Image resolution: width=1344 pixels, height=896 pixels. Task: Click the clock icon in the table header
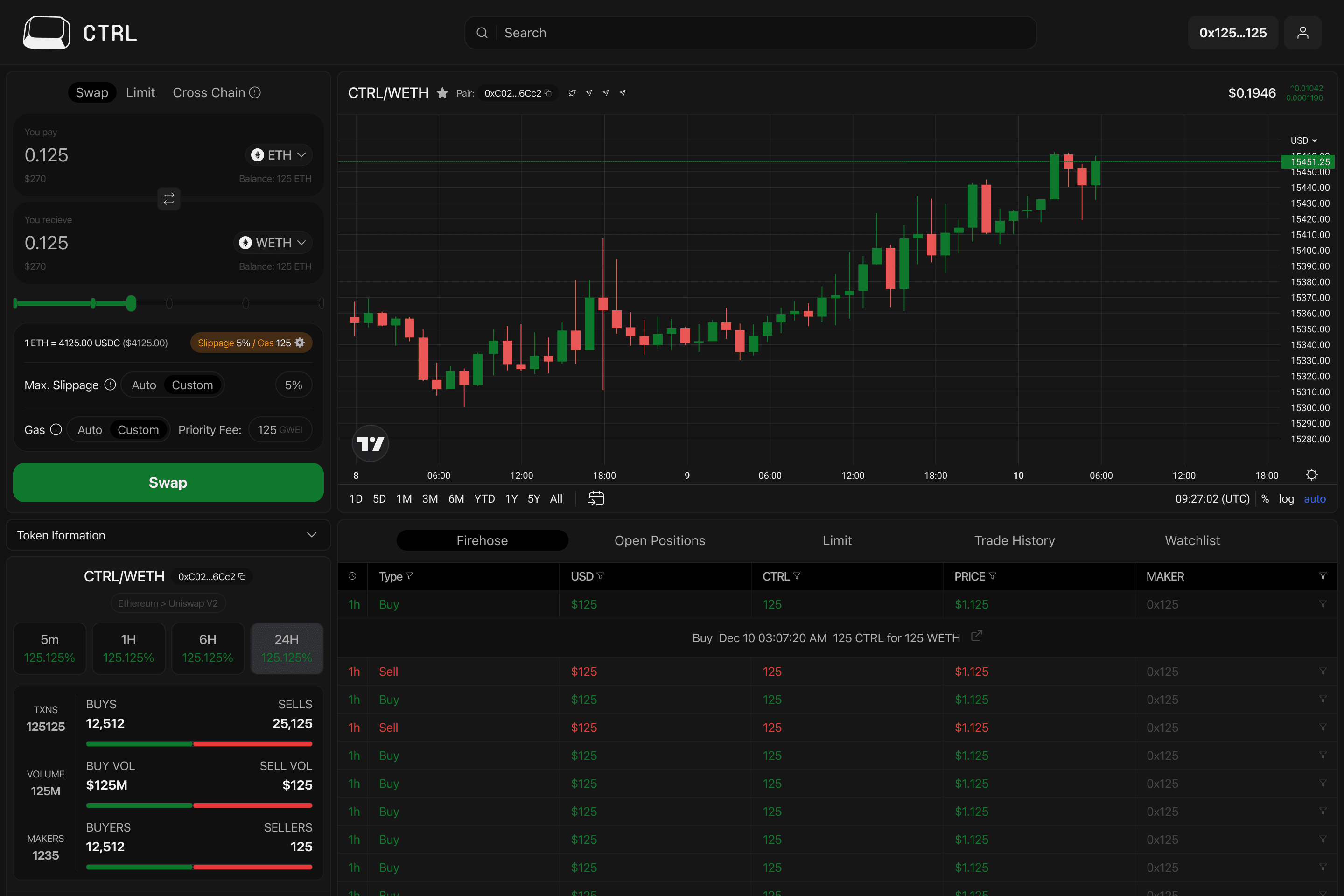click(x=353, y=576)
